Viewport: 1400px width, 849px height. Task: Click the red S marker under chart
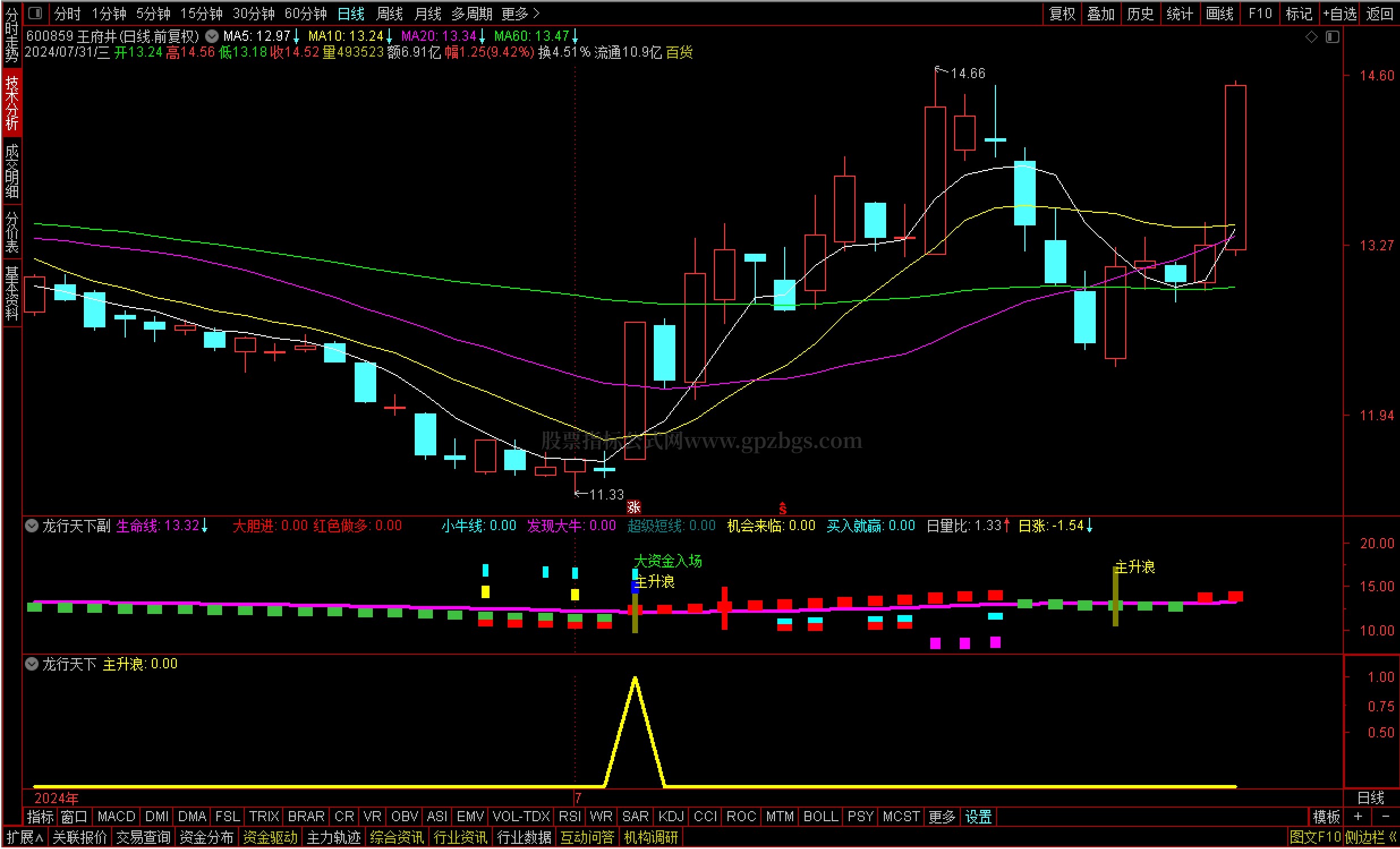(x=782, y=508)
